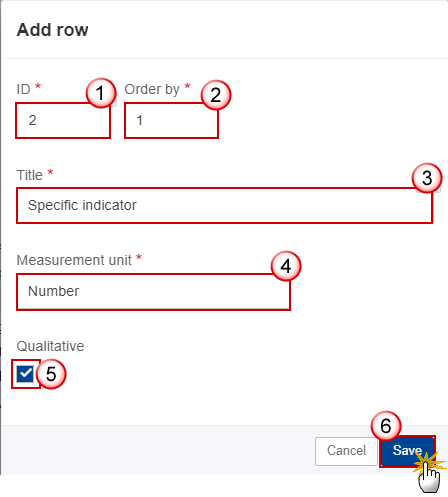448x497 pixels.
Task: Select the Title field with Specific indicator
Action: 225,205
